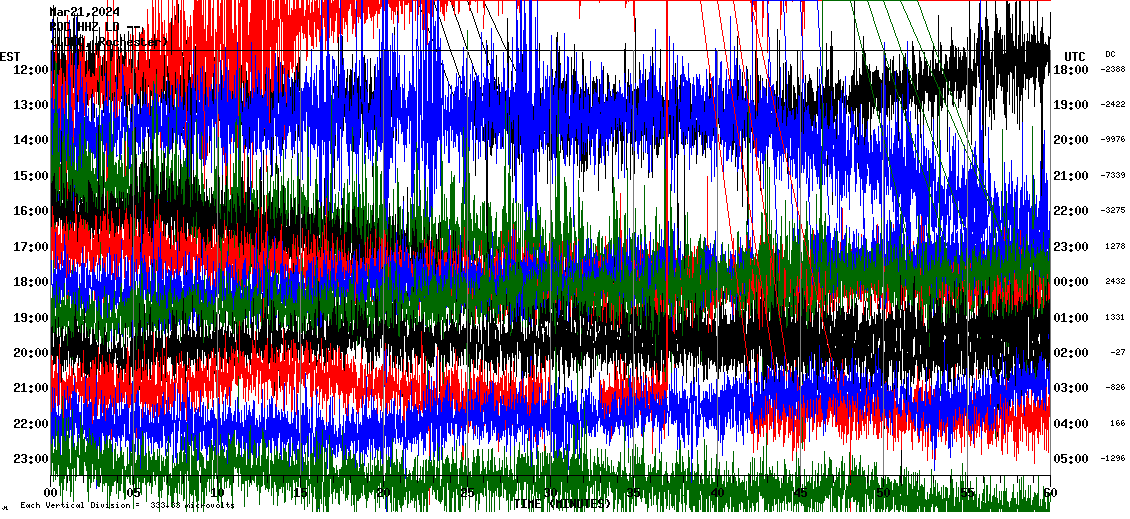The height and width of the screenshot is (519, 1130).
Task: Click the 03:00 UTC time label
Action: [x=1071, y=388]
